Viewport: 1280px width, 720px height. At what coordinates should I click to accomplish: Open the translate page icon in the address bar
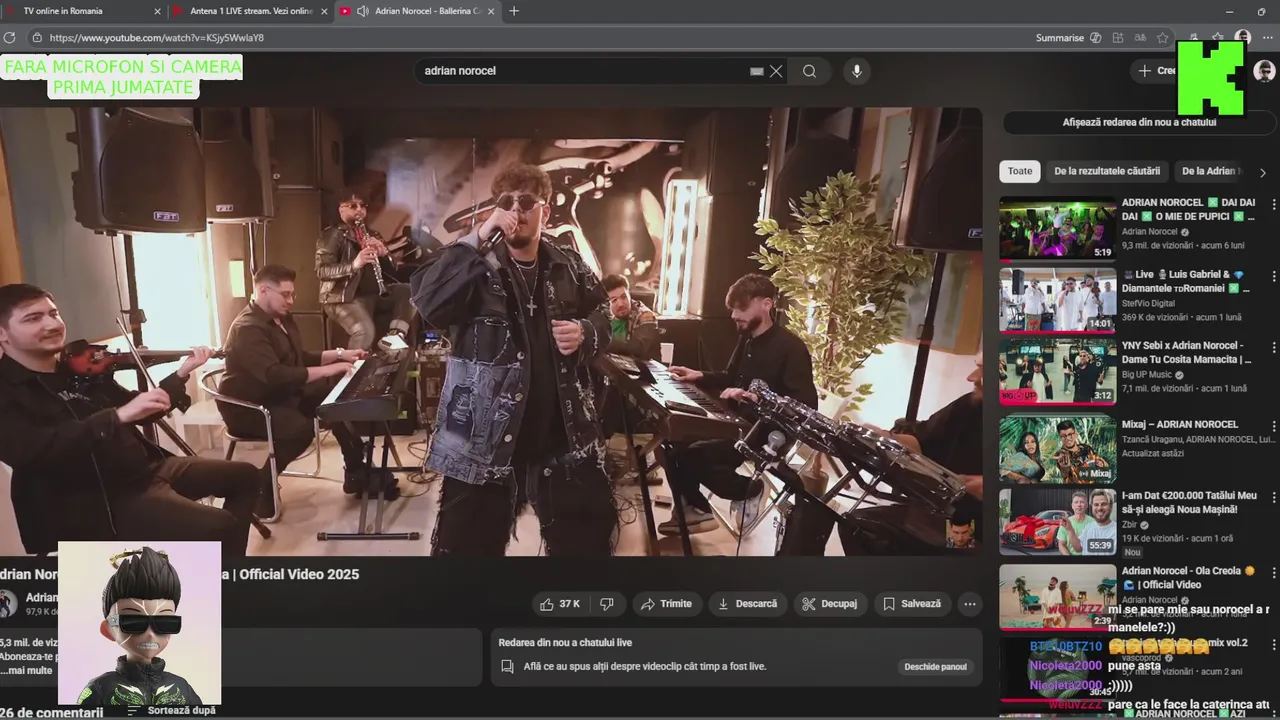pyautogui.click(x=1140, y=38)
